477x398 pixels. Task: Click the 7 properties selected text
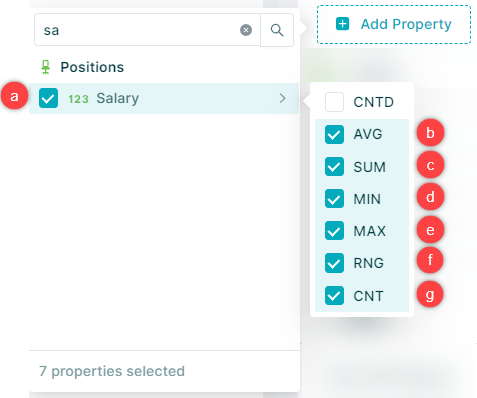point(112,371)
